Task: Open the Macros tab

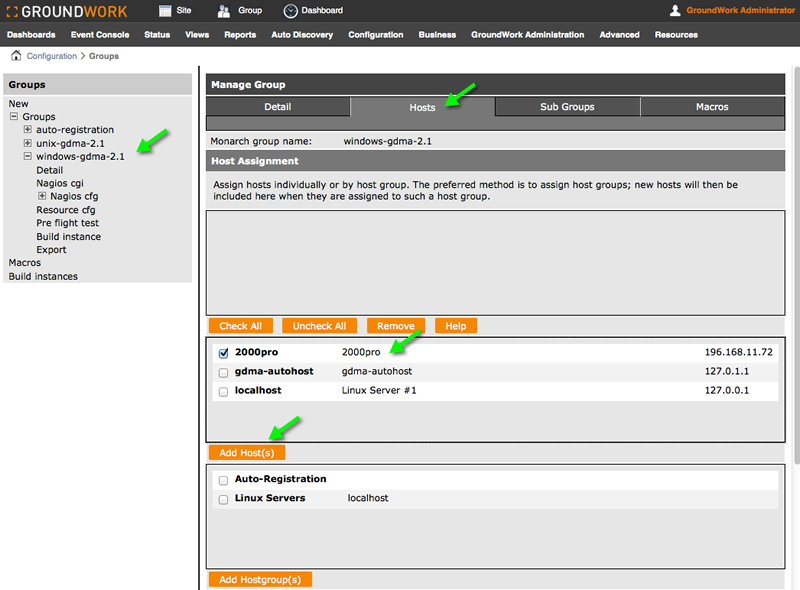Action: (x=712, y=107)
